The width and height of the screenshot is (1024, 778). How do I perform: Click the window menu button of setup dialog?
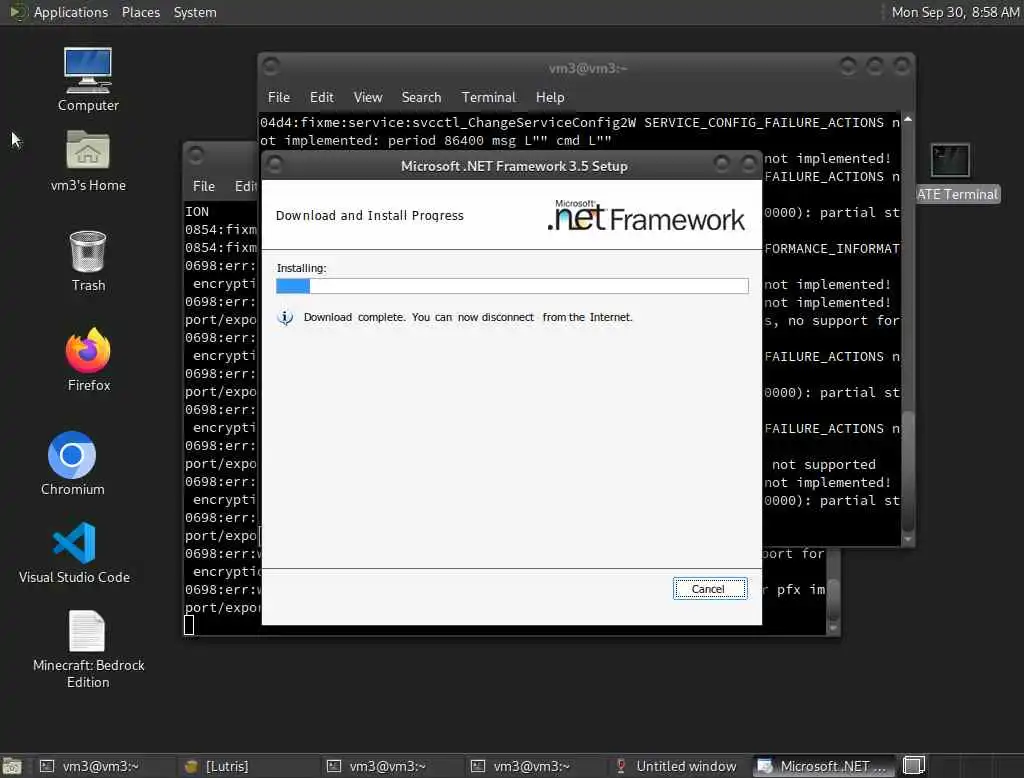coord(275,165)
